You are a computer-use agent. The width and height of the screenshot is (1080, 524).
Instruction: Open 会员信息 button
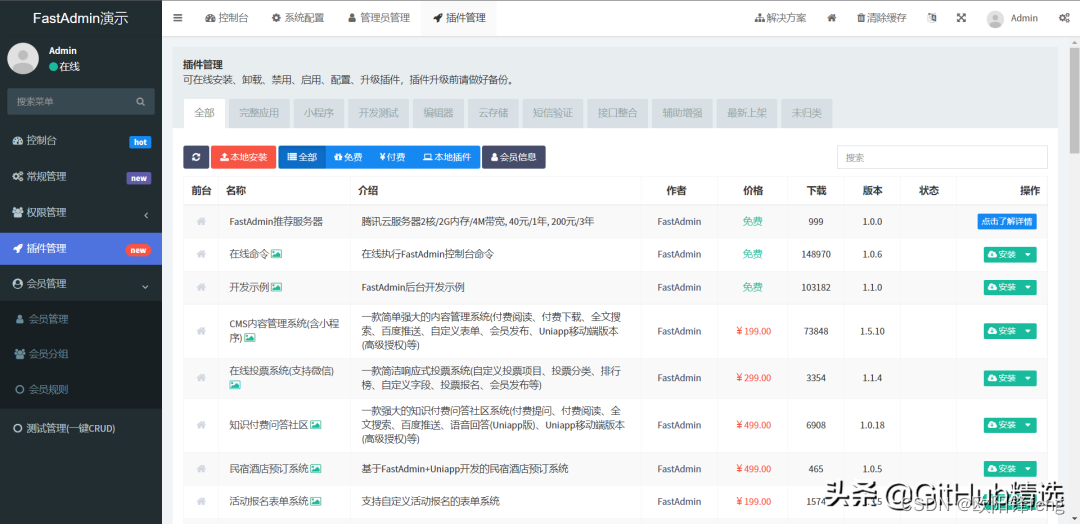point(513,157)
